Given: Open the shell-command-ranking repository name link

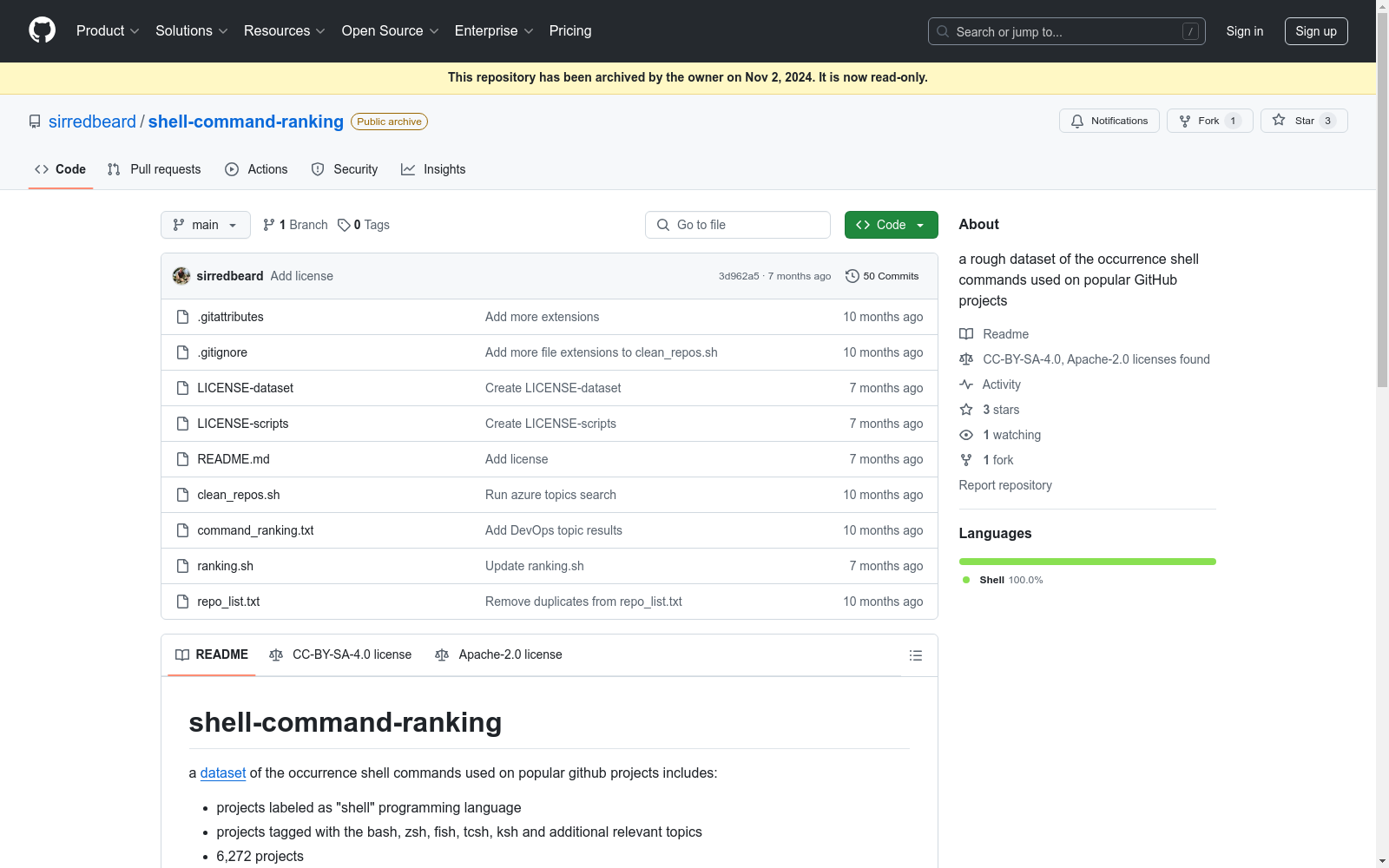Looking at the screenshot, I should pyautogui.click(x=246, y=122).
